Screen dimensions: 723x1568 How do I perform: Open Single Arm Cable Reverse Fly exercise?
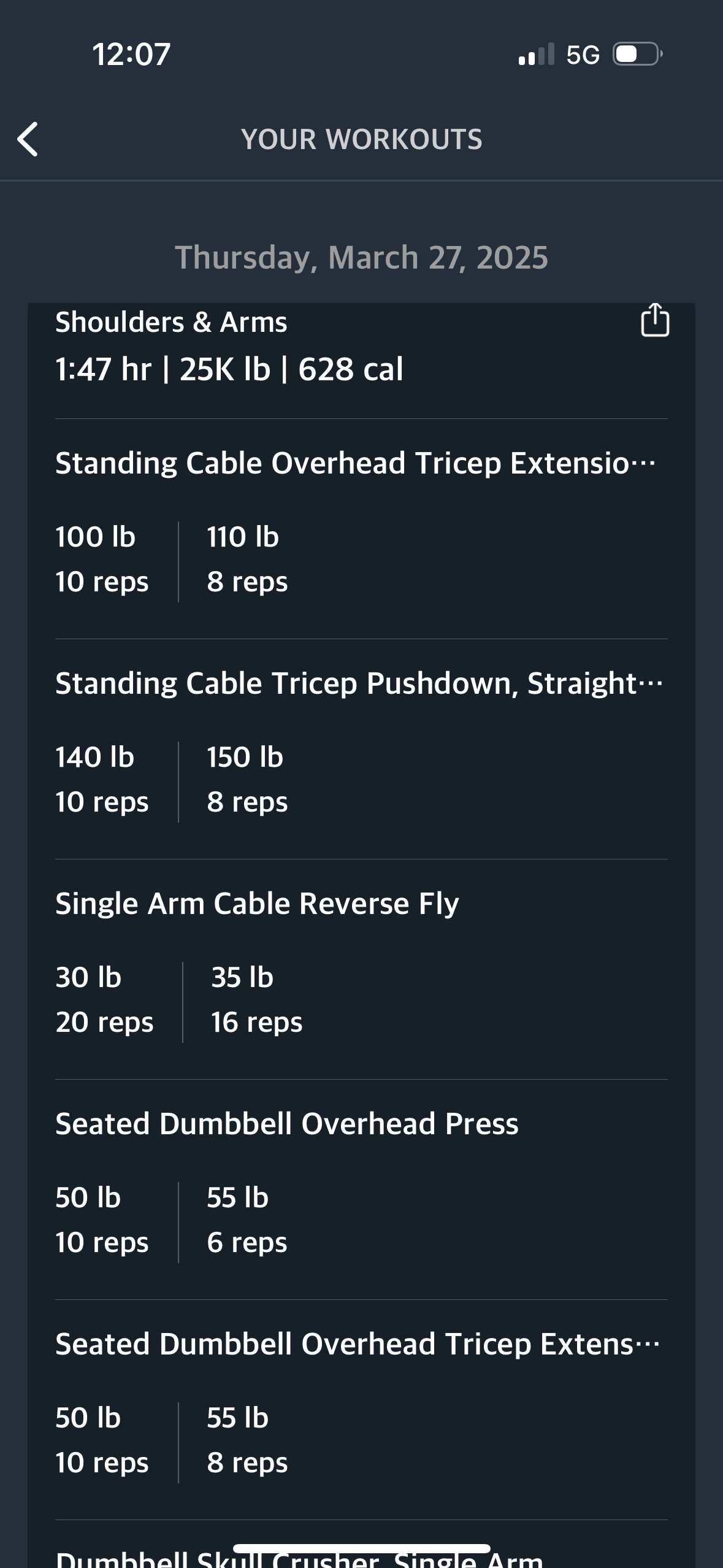pos(257,903)
